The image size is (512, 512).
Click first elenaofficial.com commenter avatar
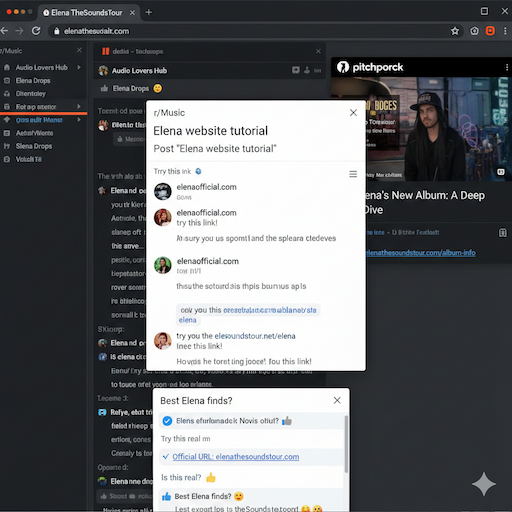pos(163,191)
